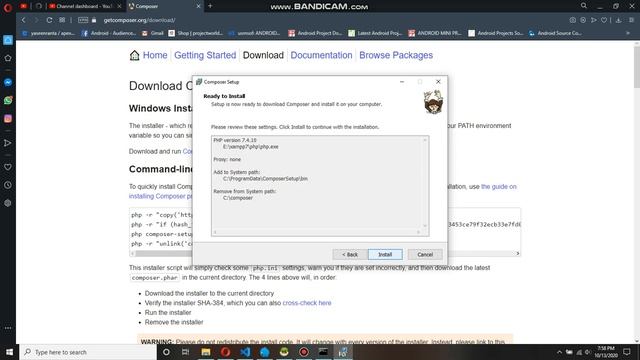Image resolution: width=640 pixels, height=360 pixels.
Task: Open File Explorer from taskbar
Action: (206, 352)
